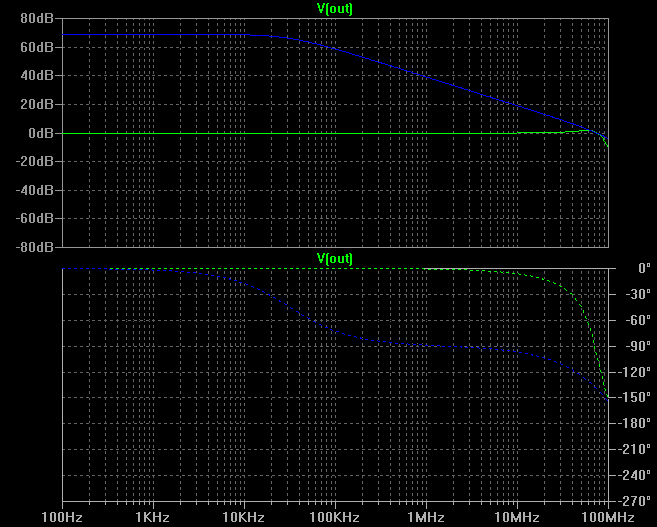Click the -80dB label at the axis bottom

(35, 247)
